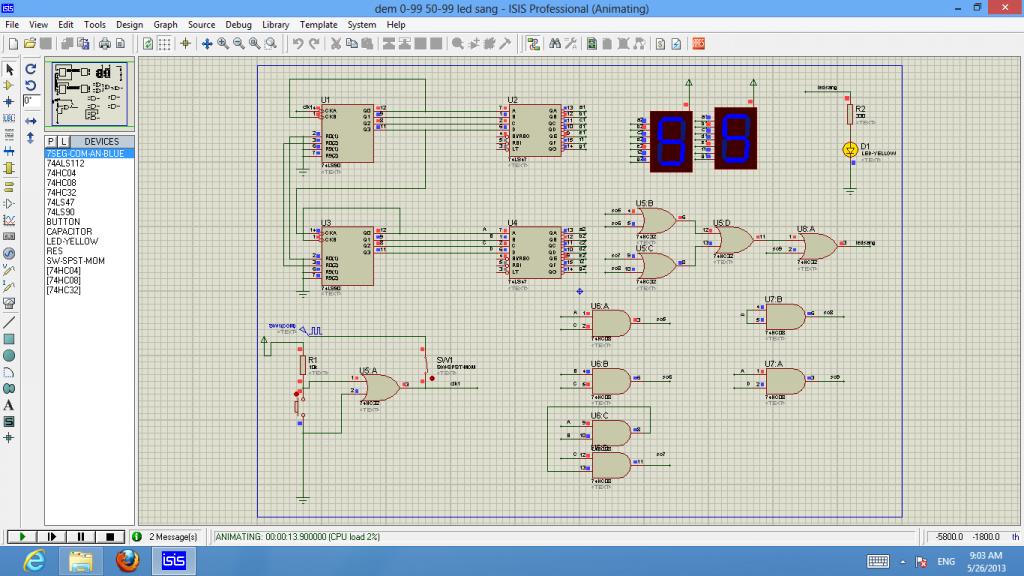Image resolution: width=1024 pixels, height=576 pixels.
Task: Open the Library menu
Action: pyautogui.click(x=276, y=24)
